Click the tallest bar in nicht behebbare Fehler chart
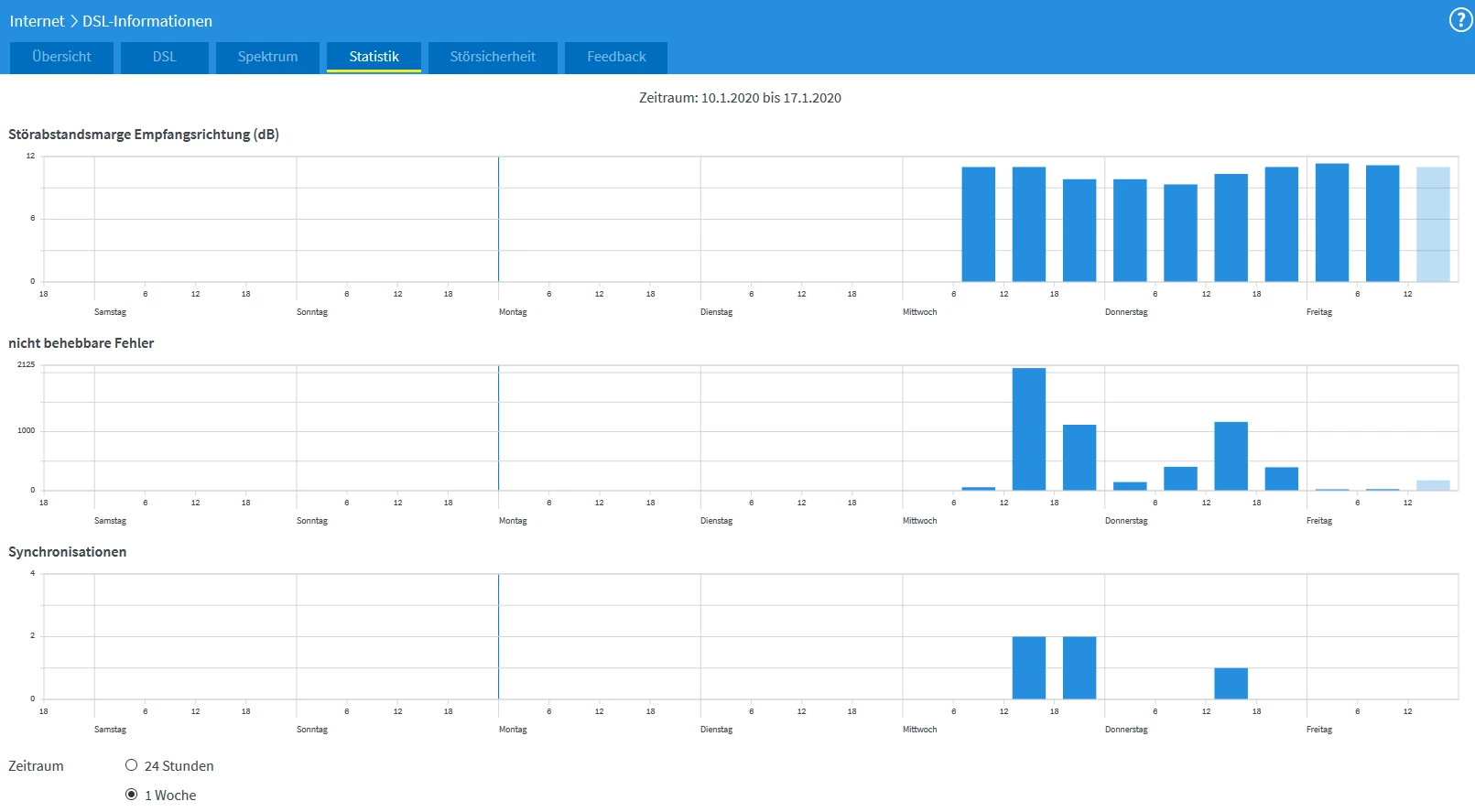The image size is (1475, 812). pos(1029,429)
